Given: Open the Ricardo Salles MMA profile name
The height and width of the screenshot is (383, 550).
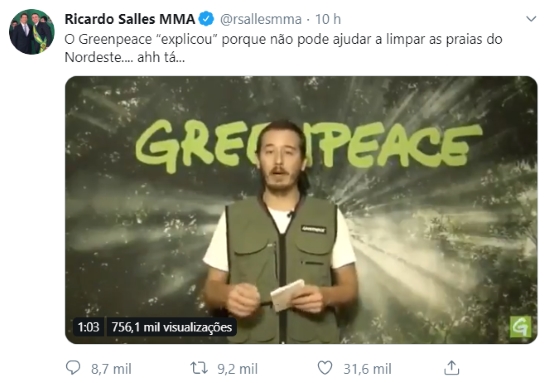Looking at the screenshot, I should [130, 19].
